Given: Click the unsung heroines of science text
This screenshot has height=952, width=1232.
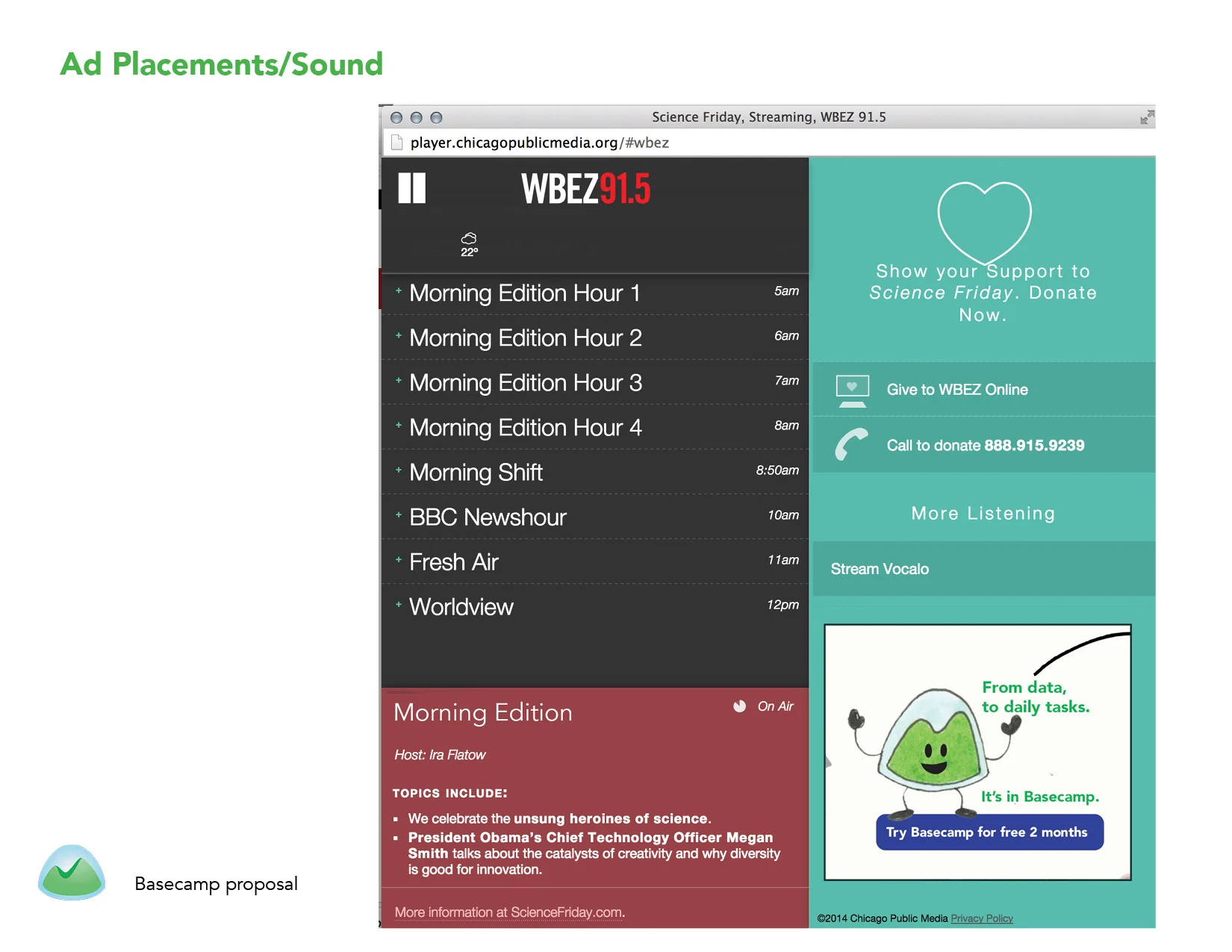Looking at the screenshot, I should [611, 819].
